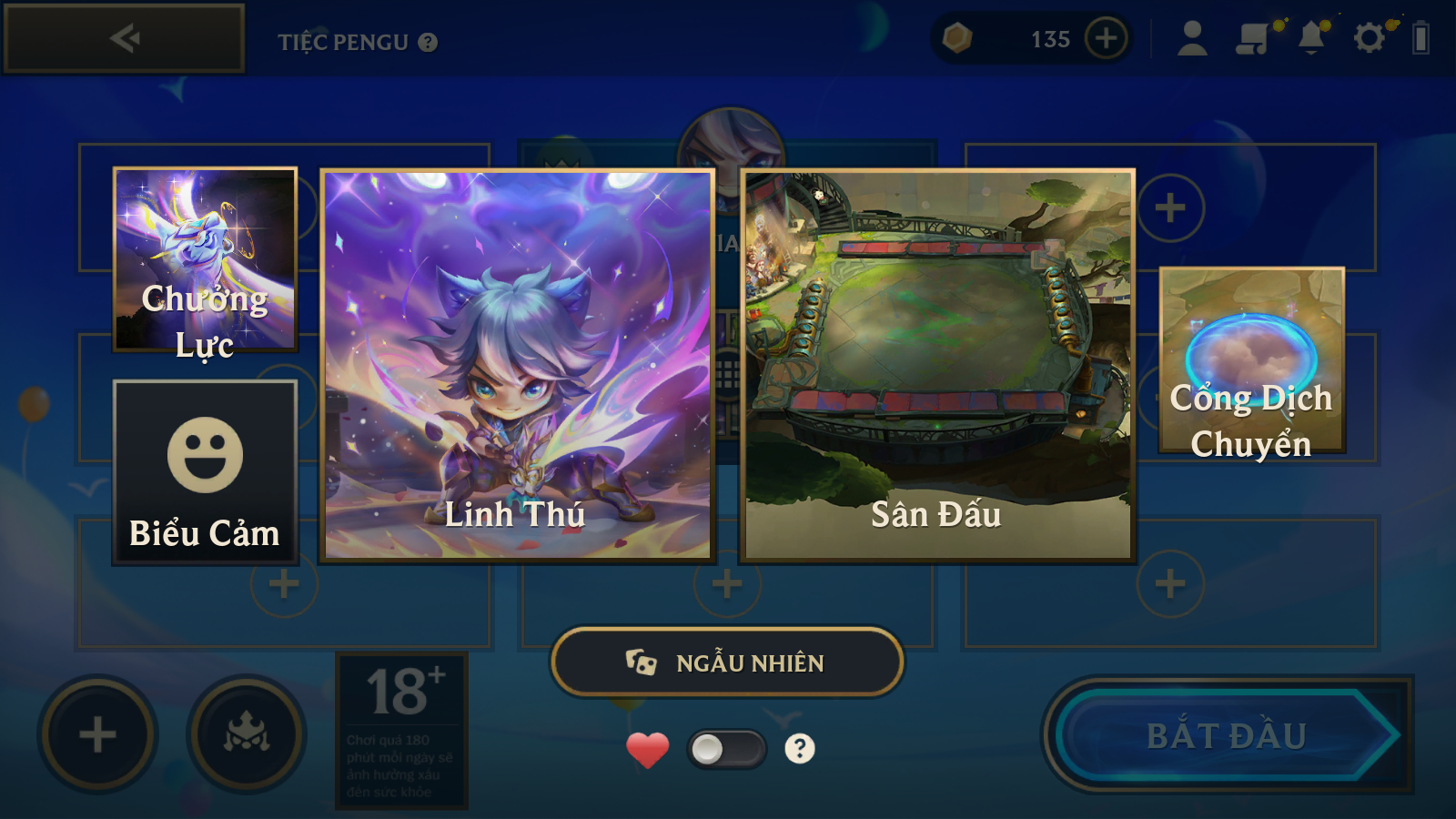The image size is (1456, 819).
Task: Click the Bắt Đầu start button
Action: tap(1227, 734)
